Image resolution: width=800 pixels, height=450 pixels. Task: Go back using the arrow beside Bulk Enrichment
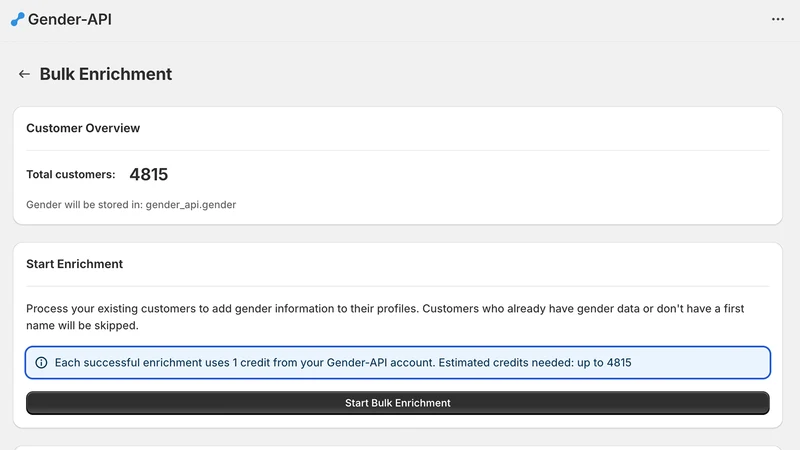point(24,74)
